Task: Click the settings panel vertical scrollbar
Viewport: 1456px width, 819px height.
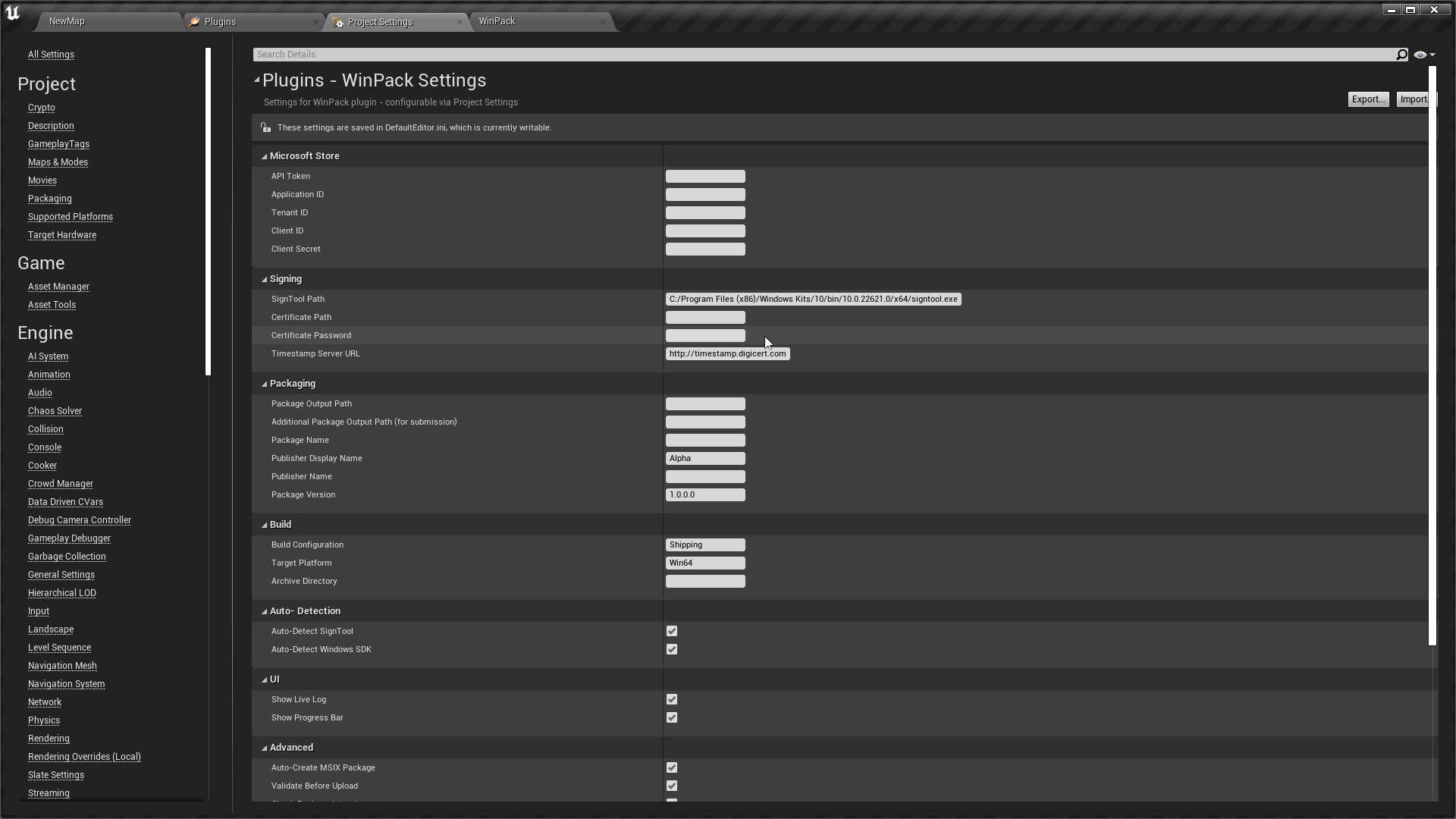Action: tap(1432, 356)
